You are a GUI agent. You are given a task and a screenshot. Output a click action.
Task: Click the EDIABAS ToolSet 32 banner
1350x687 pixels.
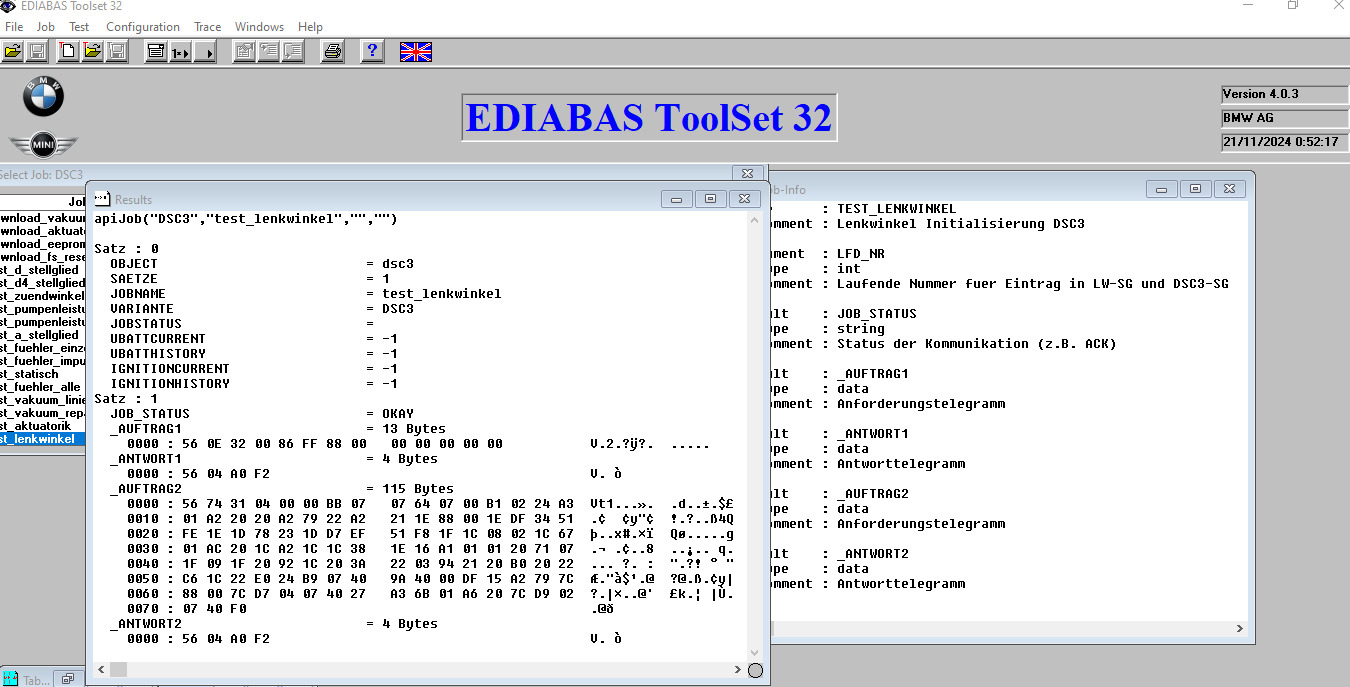pyautogui.click(x=649, y=118)
